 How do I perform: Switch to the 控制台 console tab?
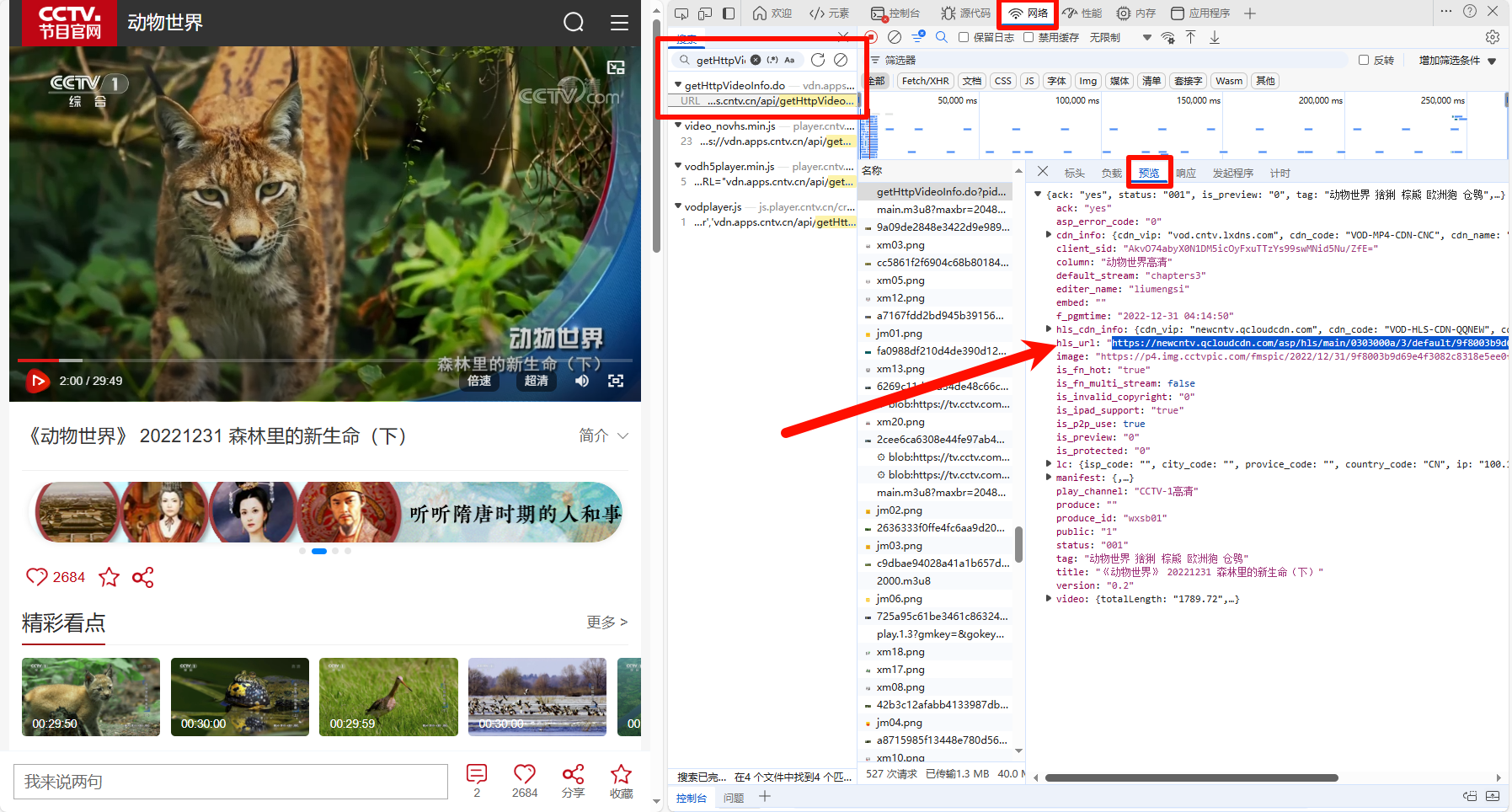pos(895,13)
